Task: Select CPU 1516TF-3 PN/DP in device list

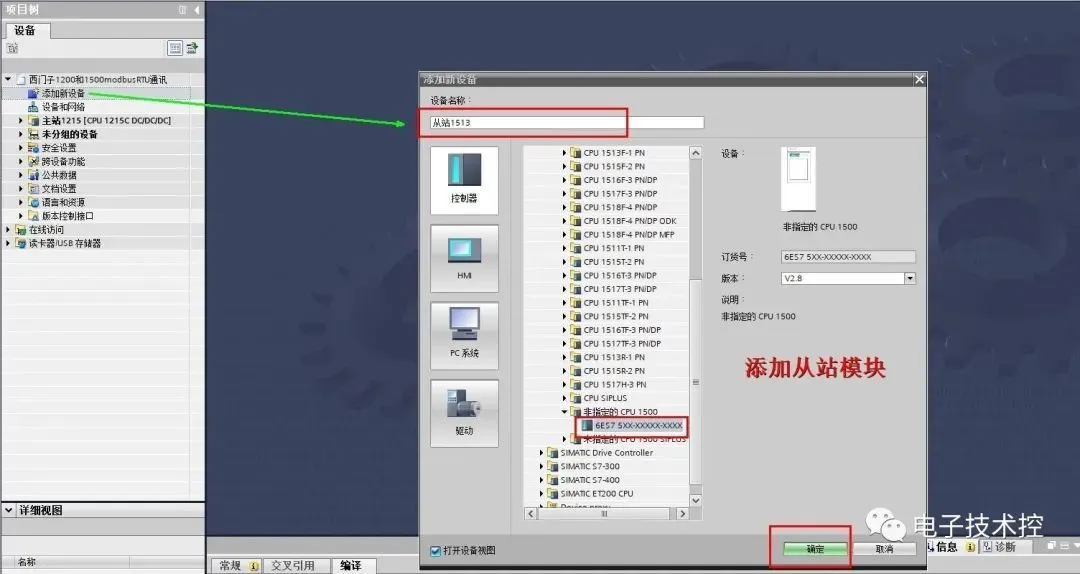Action: pyautogui.click(x=622, y=330)
